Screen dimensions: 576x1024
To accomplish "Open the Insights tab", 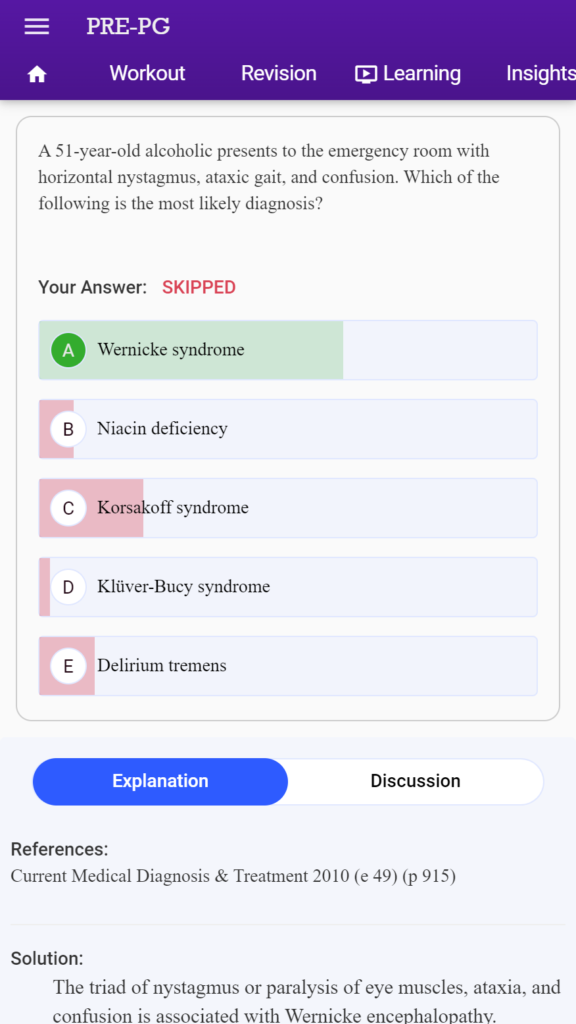I will [x=541, y=73].
